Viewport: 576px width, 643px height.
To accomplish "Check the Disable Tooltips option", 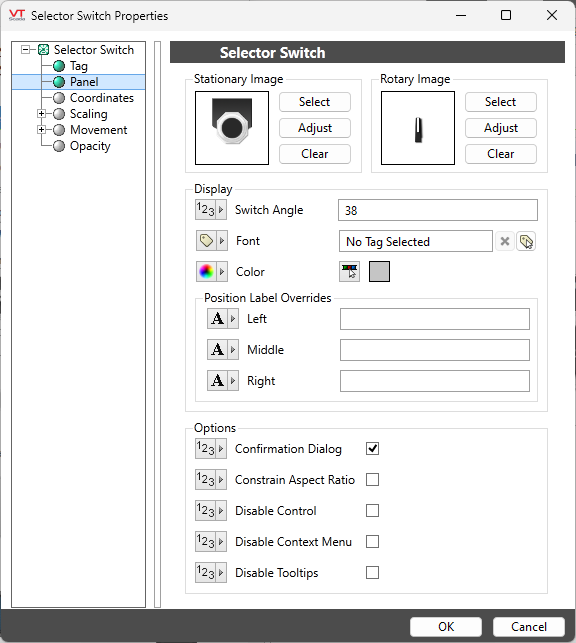I will (372, 572).
